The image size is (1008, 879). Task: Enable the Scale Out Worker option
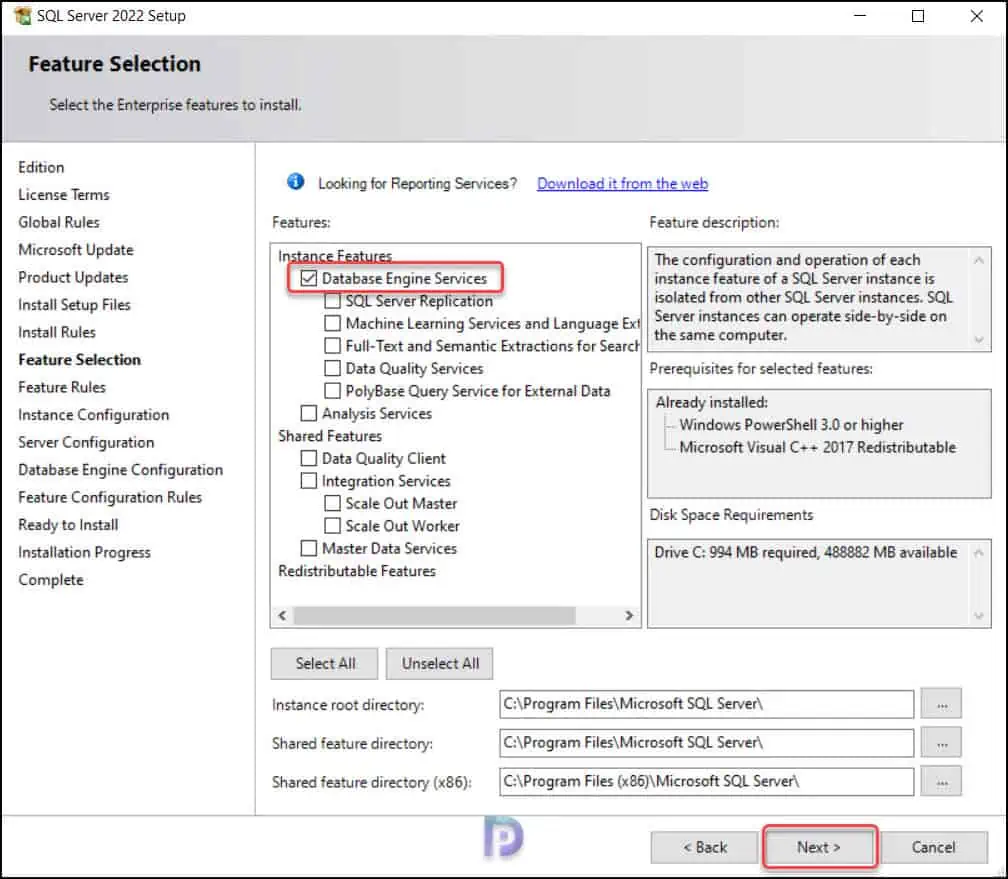tap(332, 526)
